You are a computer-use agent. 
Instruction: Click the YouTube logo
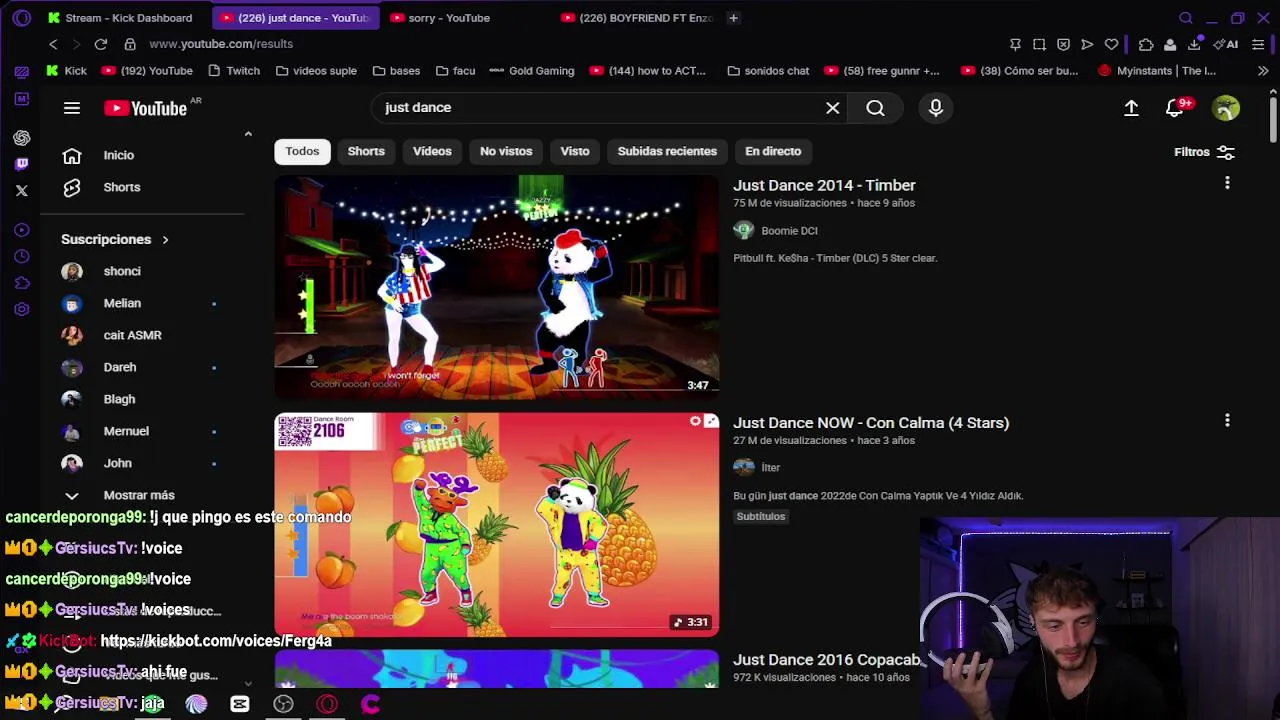146,108
